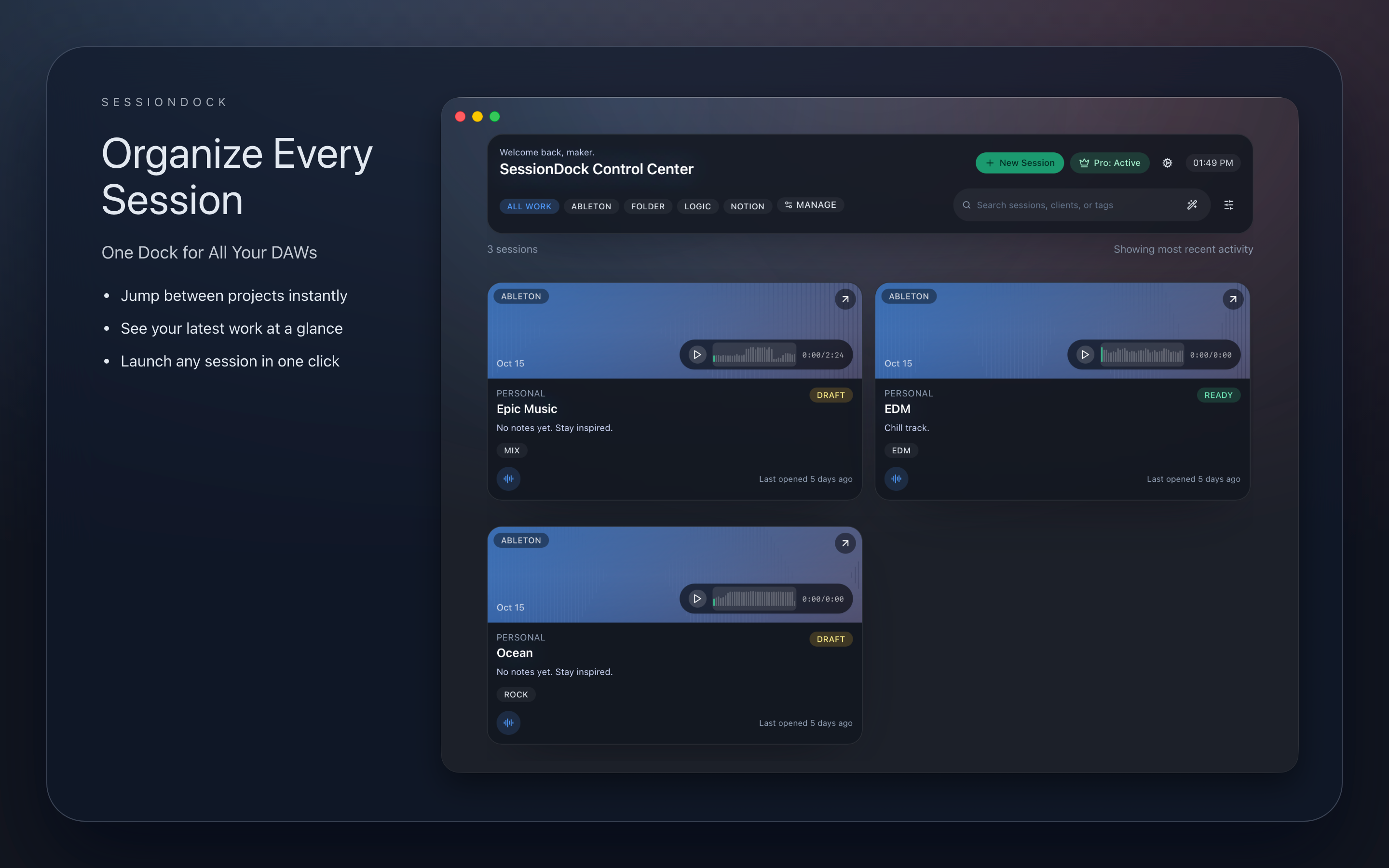Play the Epic Music session preview
This screenshot has height=868, width=1389.
[x=697, y=354]
